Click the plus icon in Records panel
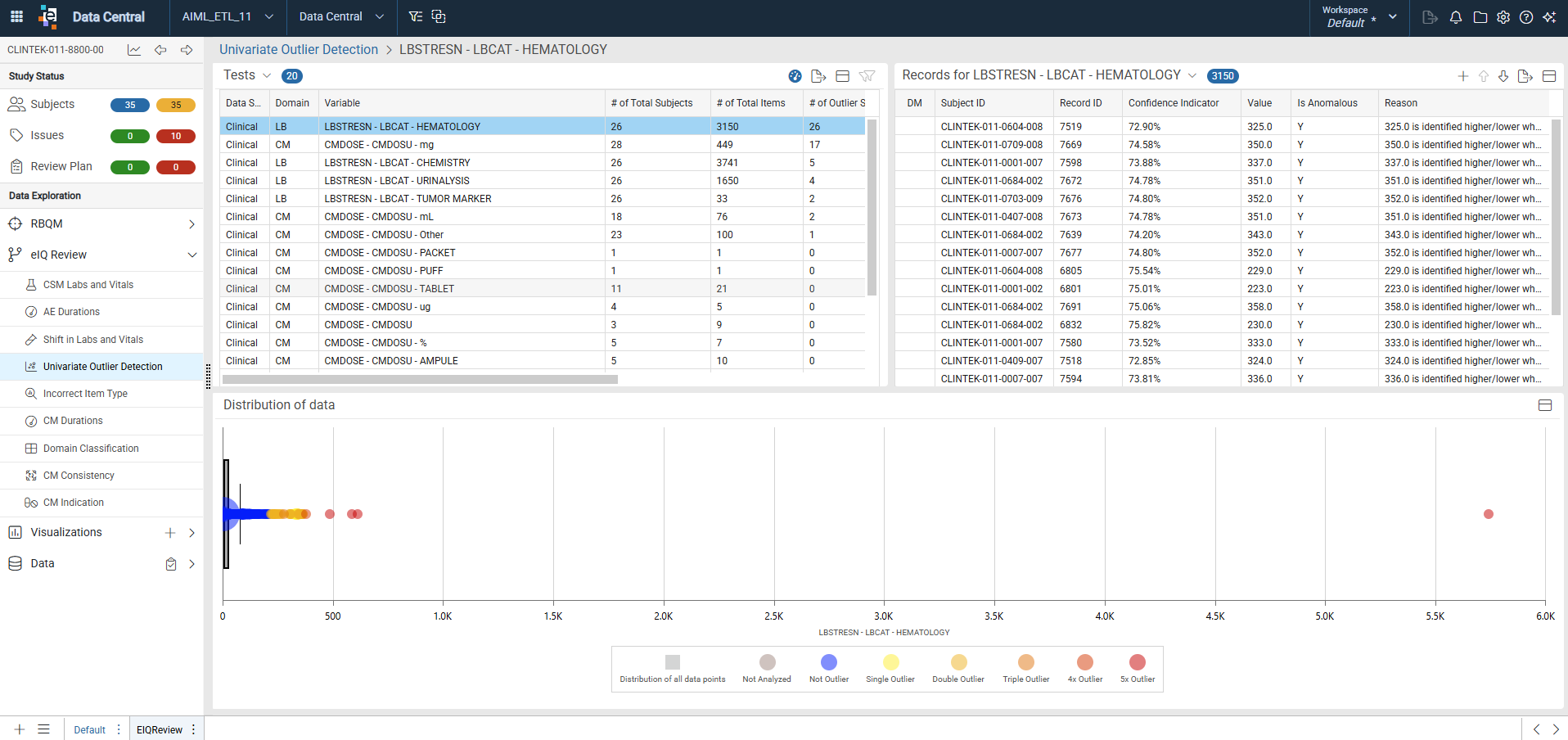 point(1463,76)
